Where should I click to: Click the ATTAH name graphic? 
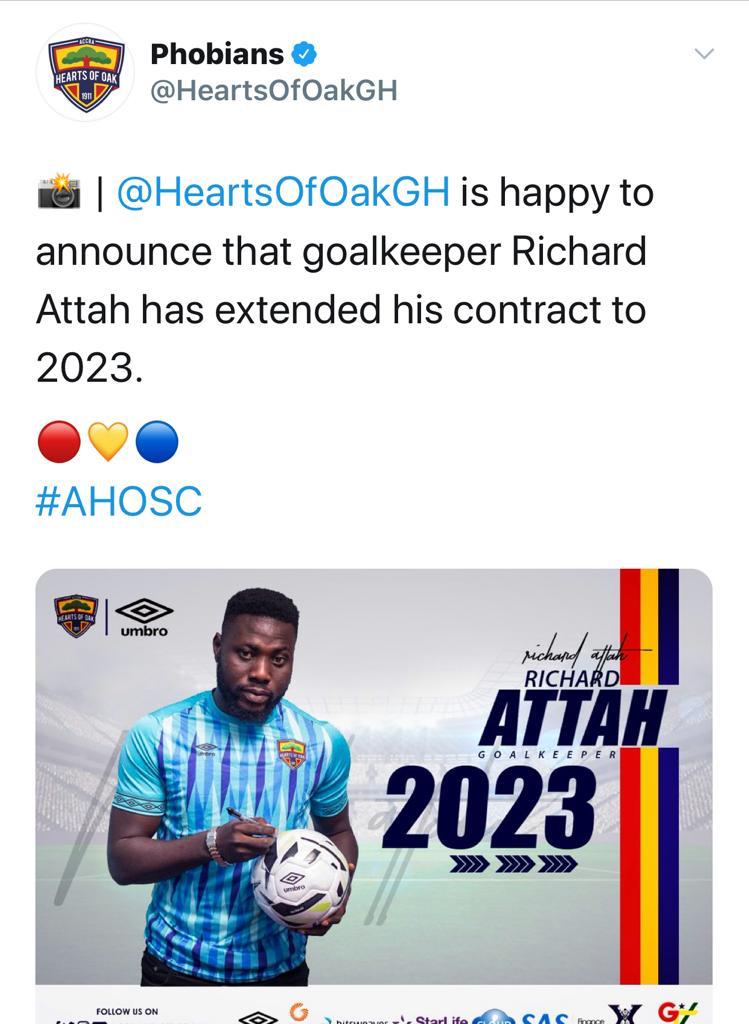(x=573, y=718)
